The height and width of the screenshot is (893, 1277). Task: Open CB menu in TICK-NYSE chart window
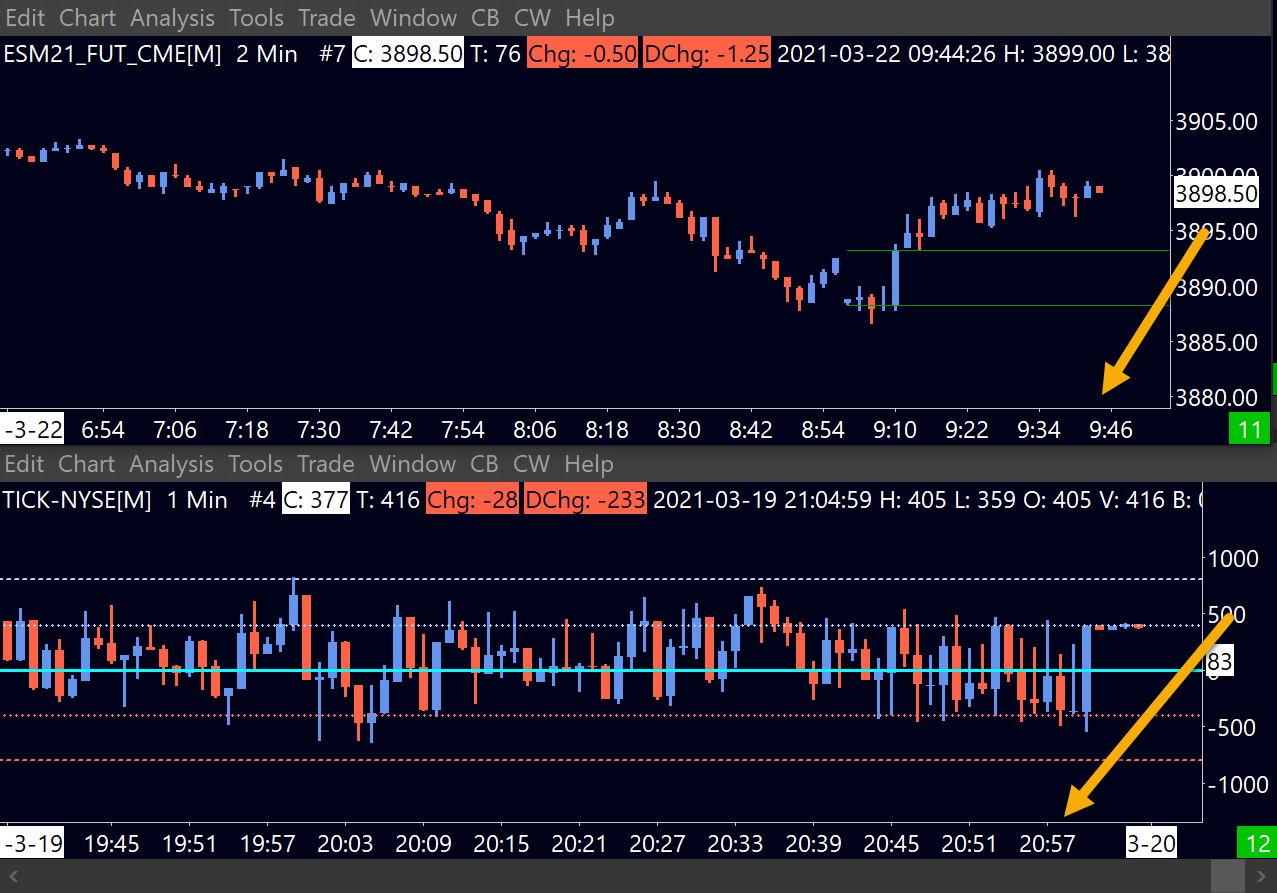pos(485,464)
